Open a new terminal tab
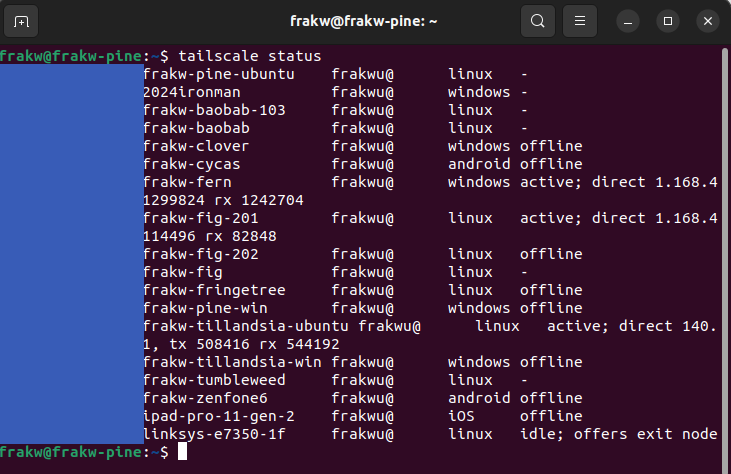The width and height of the screenshot is (731, 474). pos(21,21)
